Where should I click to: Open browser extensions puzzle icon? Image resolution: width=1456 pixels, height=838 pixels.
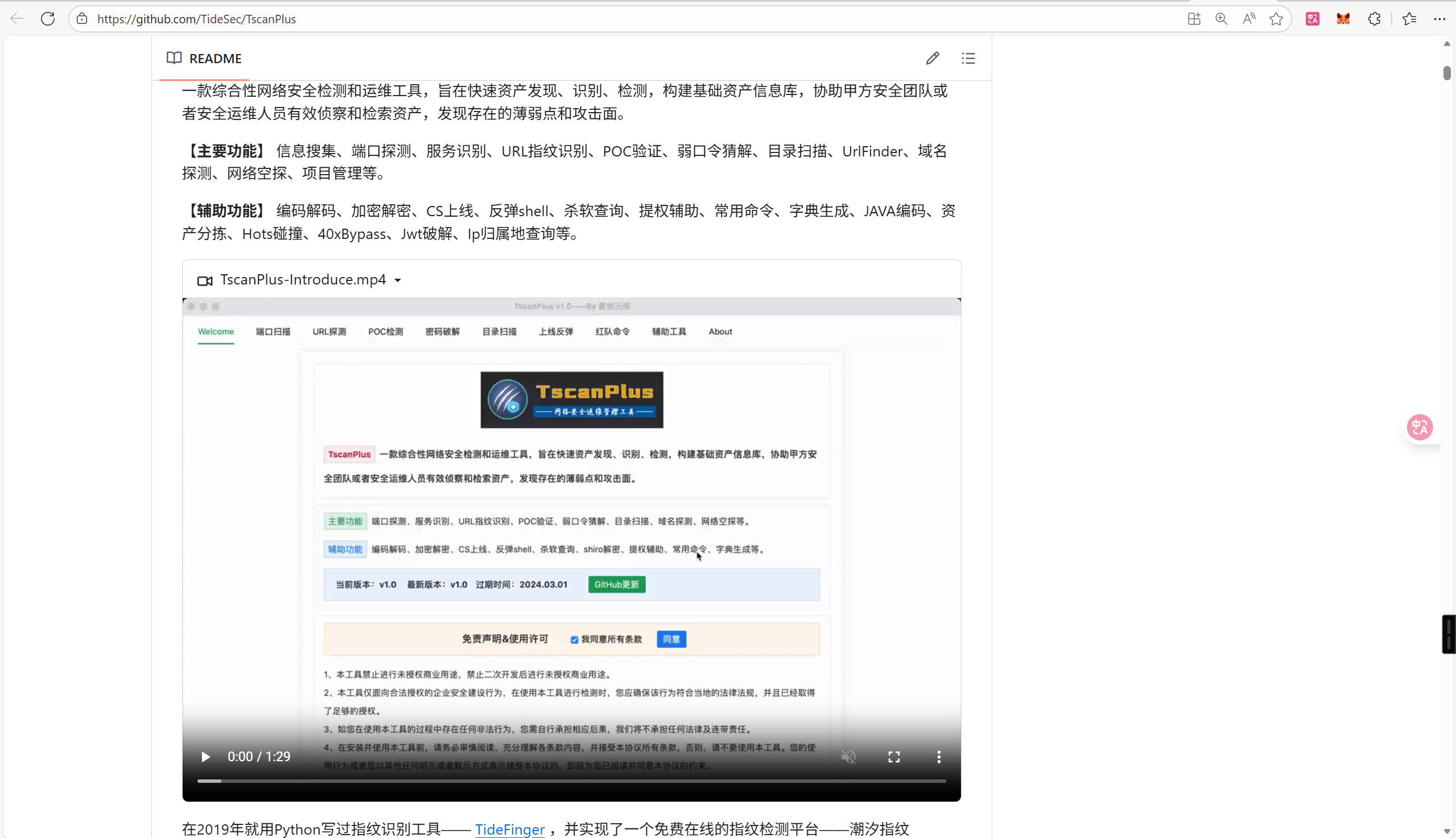[x=1374, y=19]
